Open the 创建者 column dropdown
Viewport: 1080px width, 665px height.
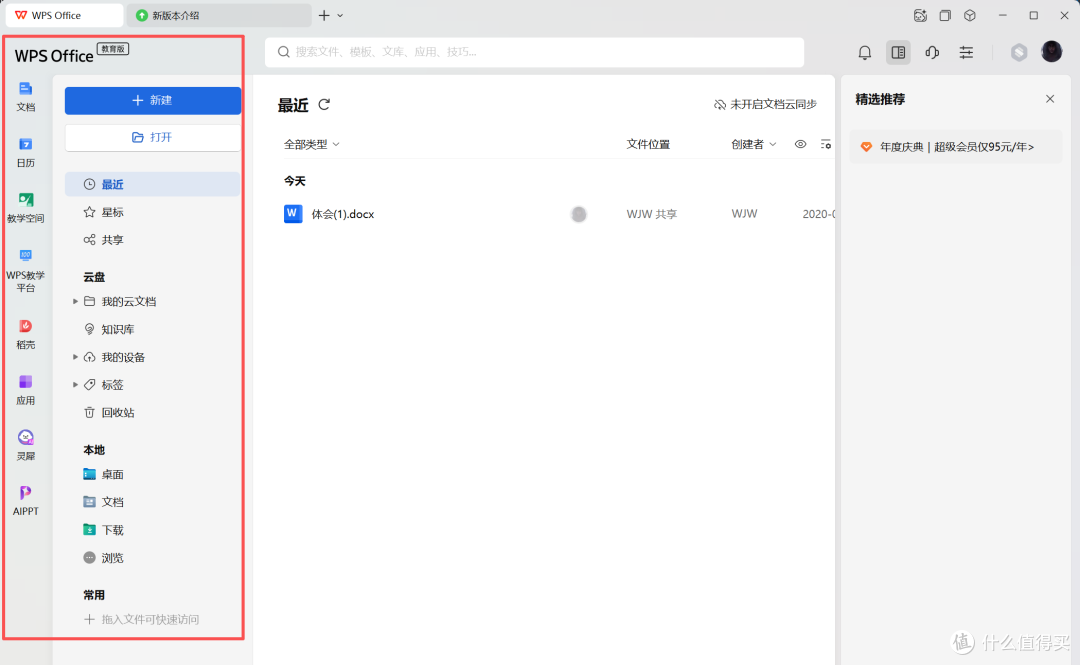pos(754,144)
